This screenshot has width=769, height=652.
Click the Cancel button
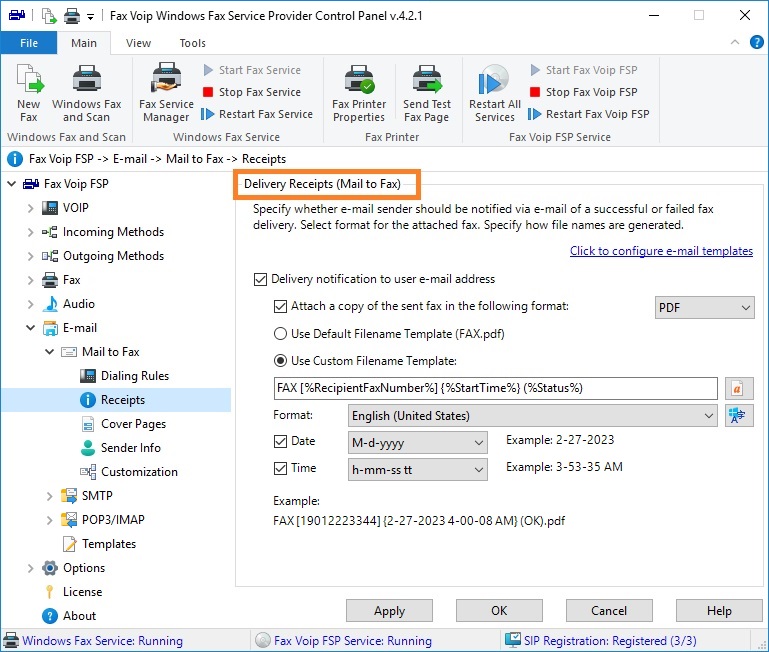tap(609, 611)
